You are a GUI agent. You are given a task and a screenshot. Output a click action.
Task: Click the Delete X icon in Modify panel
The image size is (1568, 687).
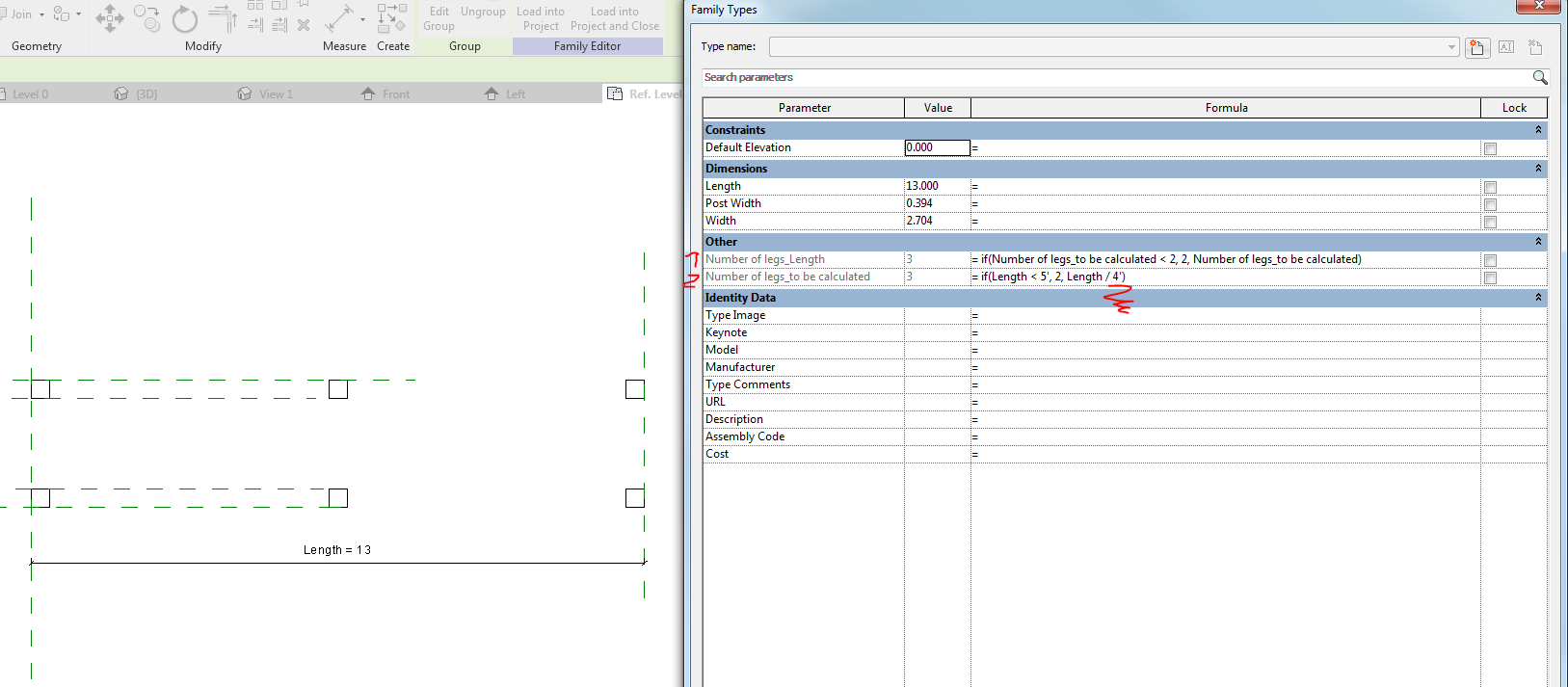click(x=304, y=25)
